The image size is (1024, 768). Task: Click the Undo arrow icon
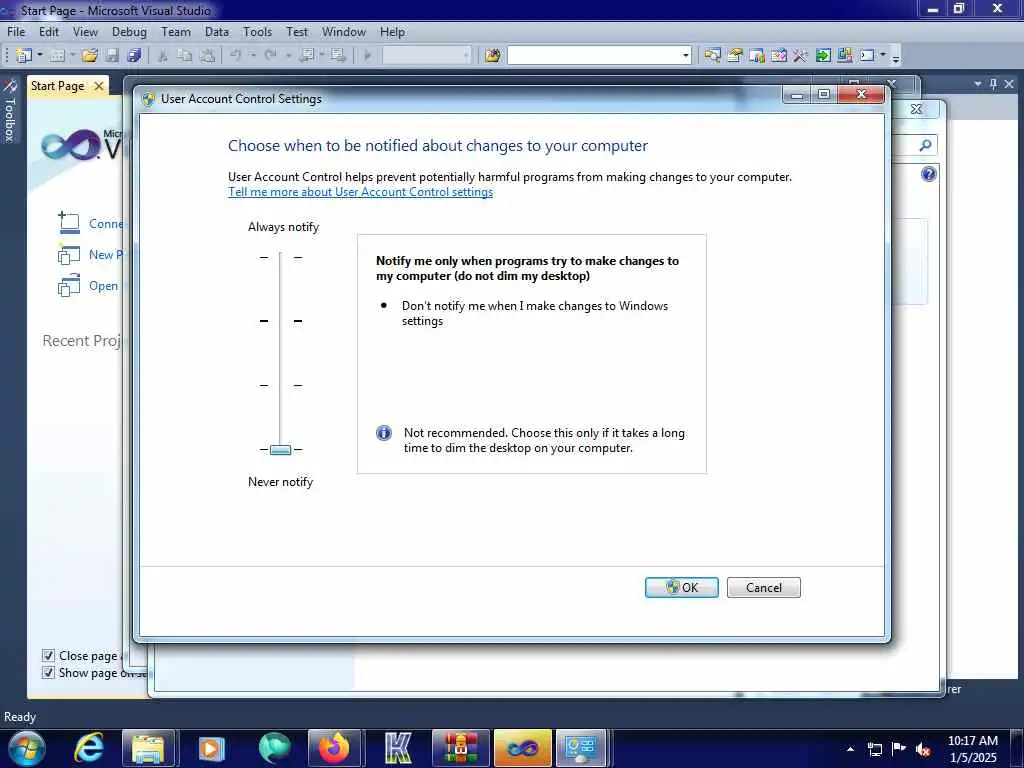coord(236,56)
